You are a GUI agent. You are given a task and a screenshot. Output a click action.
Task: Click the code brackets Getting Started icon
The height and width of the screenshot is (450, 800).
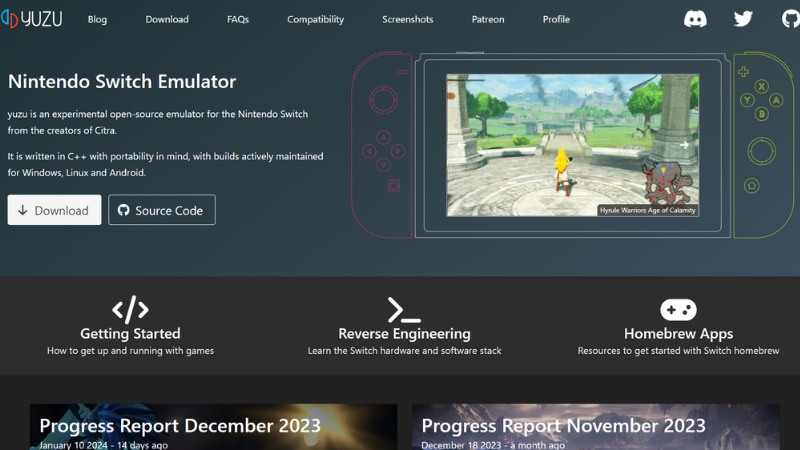tap(130, 309)
